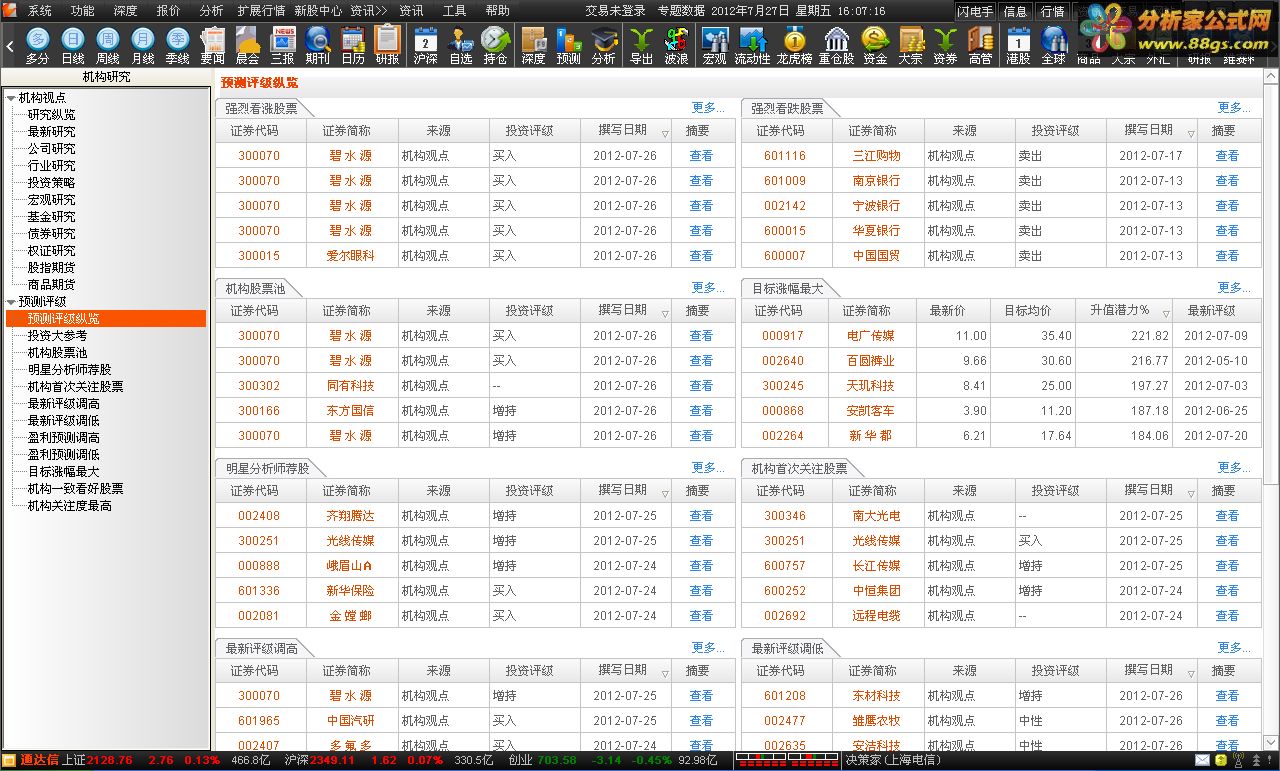Image resolution: width=1280 pixels, height=771 pixels.
Task: Open the 功能 menu
Action: click(83, 11)
